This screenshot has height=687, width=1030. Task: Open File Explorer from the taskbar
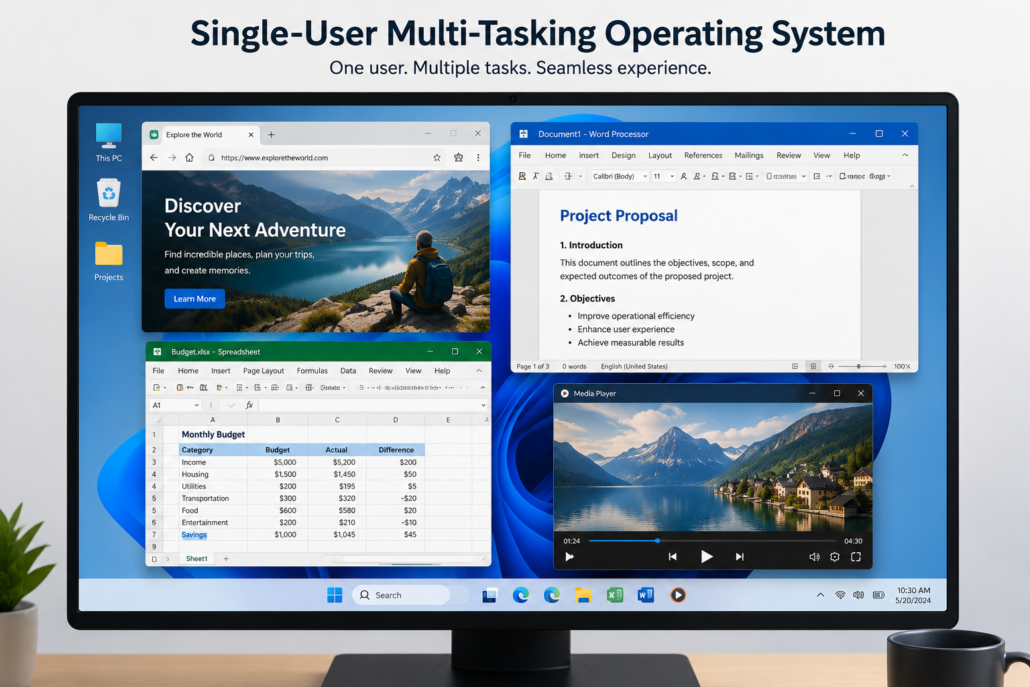[583, 595]
